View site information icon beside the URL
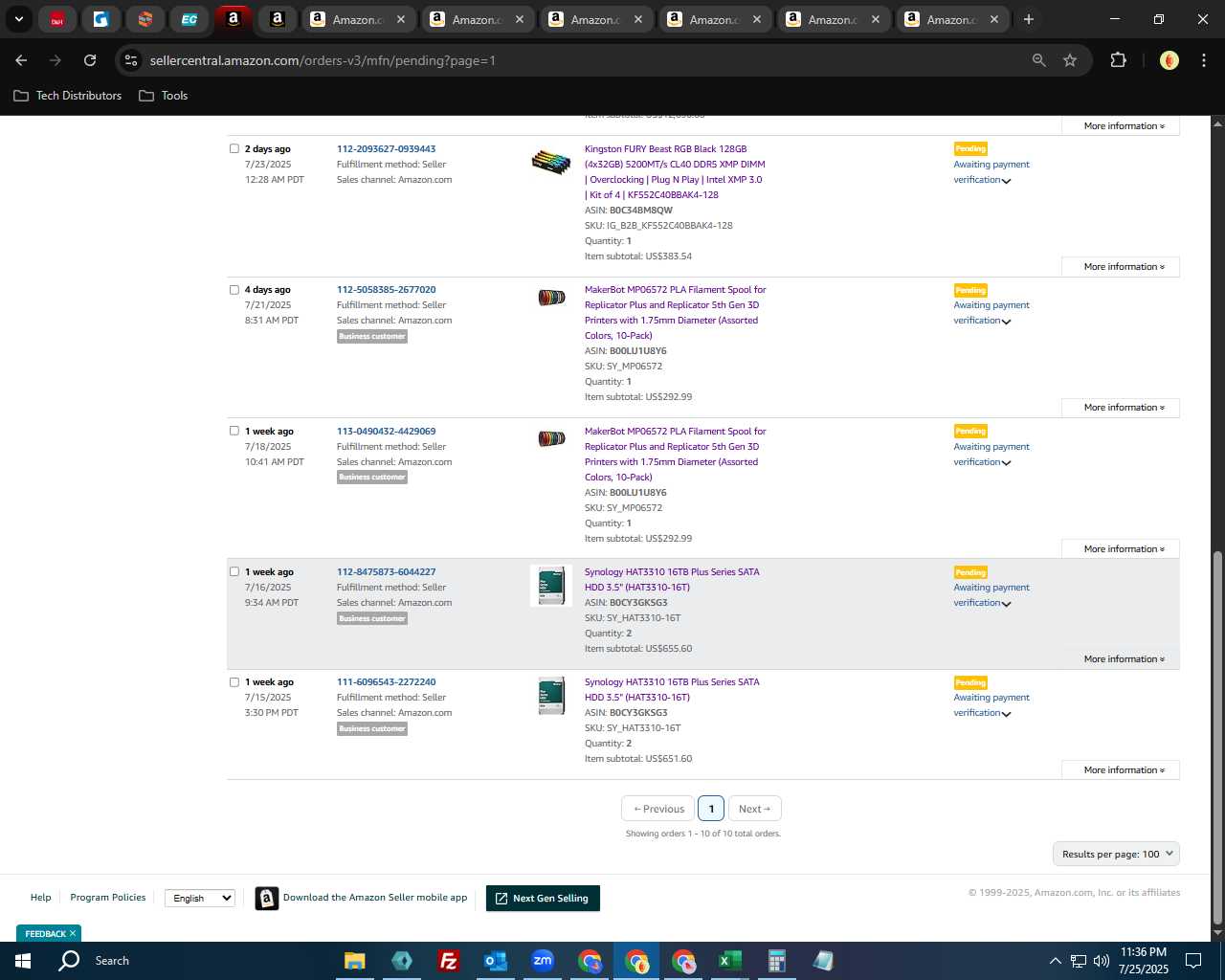 click(131, 60)
